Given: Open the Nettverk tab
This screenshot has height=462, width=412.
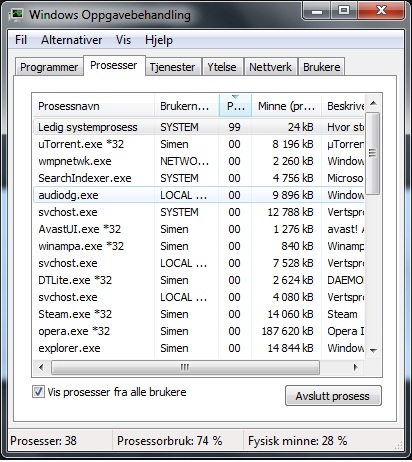Looking at the screenshot, I should pos(270,67).
